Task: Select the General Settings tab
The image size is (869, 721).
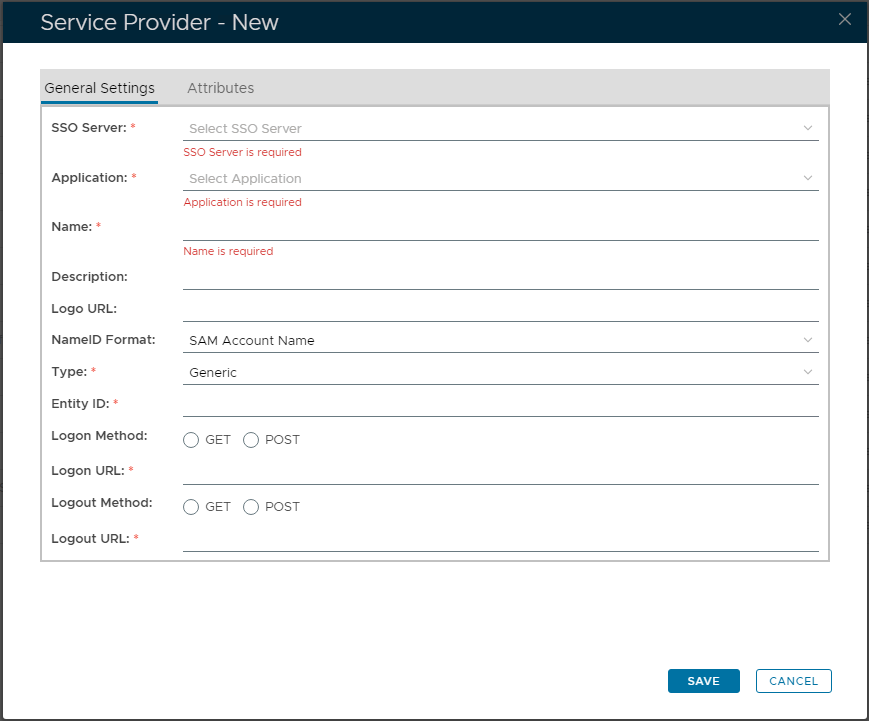Action: point(99,88)
